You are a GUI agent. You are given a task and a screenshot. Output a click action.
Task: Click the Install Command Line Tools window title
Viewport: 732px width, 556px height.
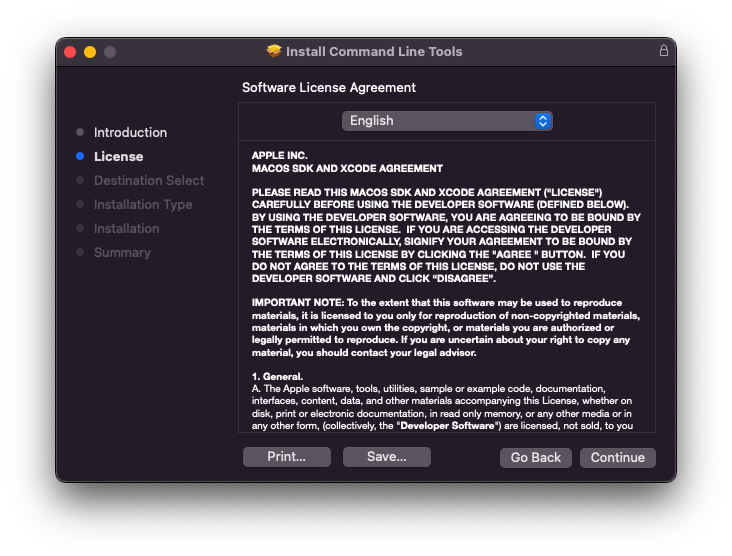coord(374,51)
